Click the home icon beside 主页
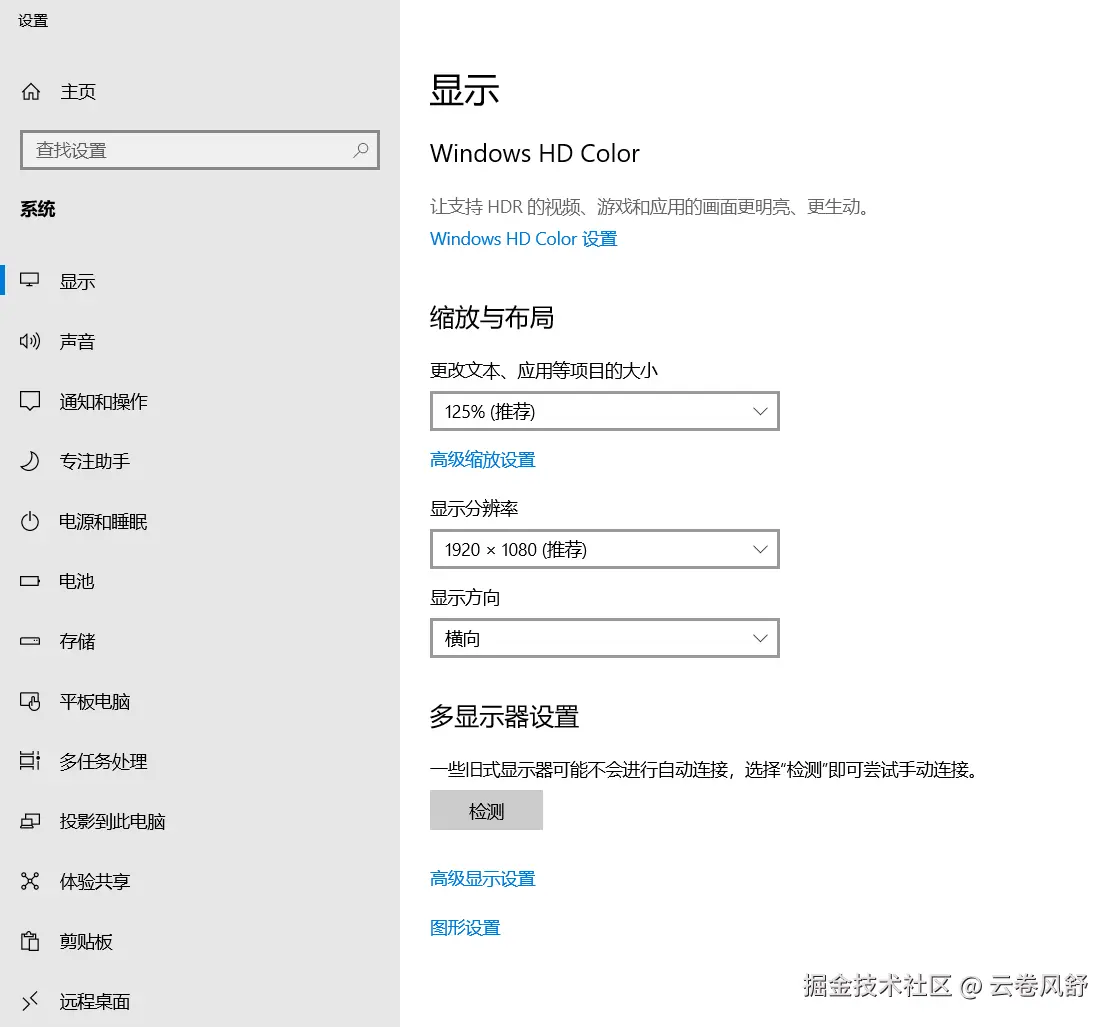 click(31, 92)
